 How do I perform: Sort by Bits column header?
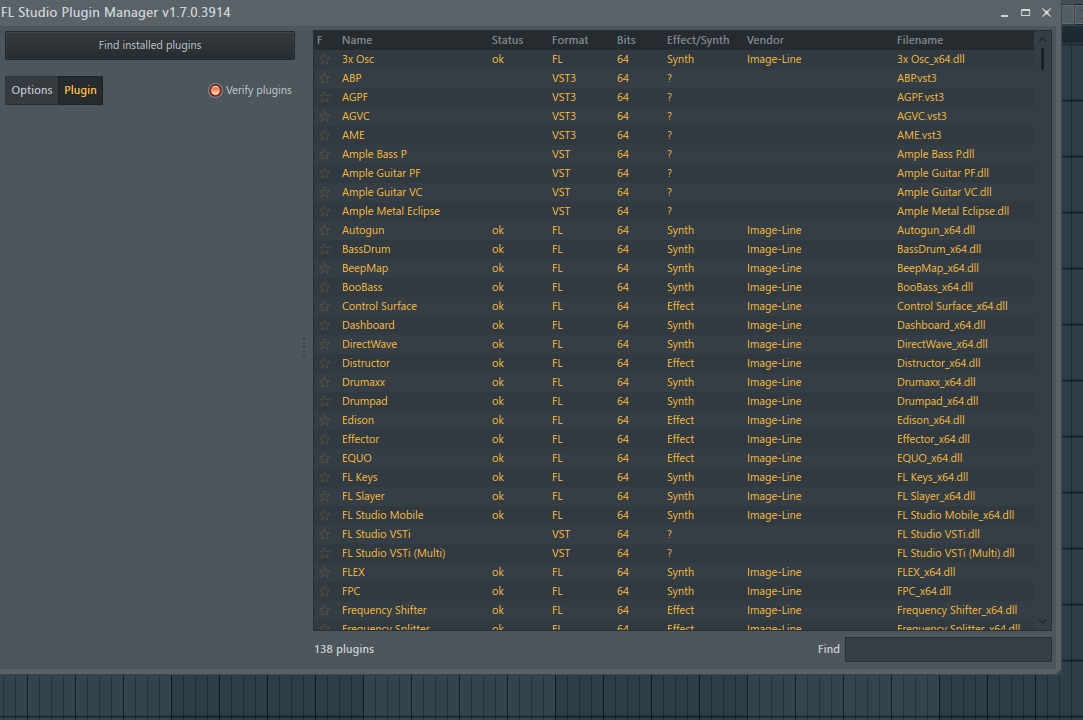click(626, 40)
